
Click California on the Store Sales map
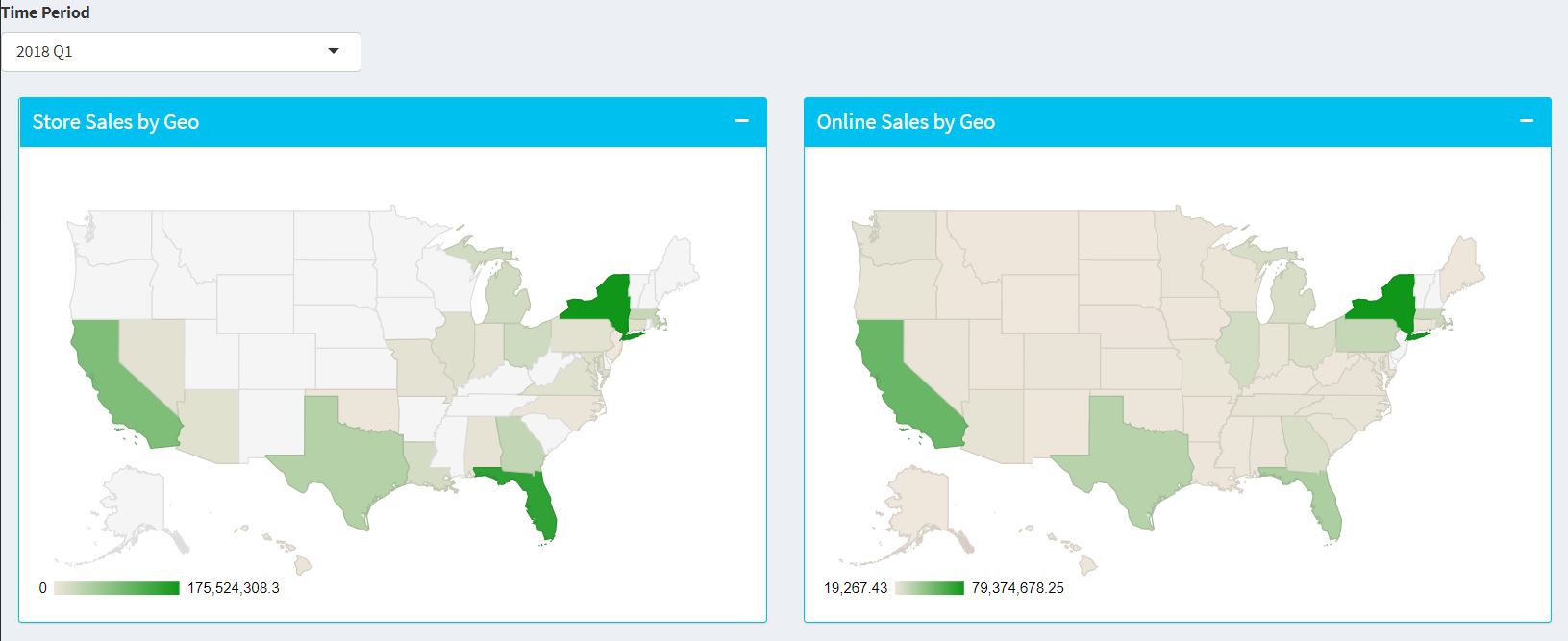tap(120, 384)
